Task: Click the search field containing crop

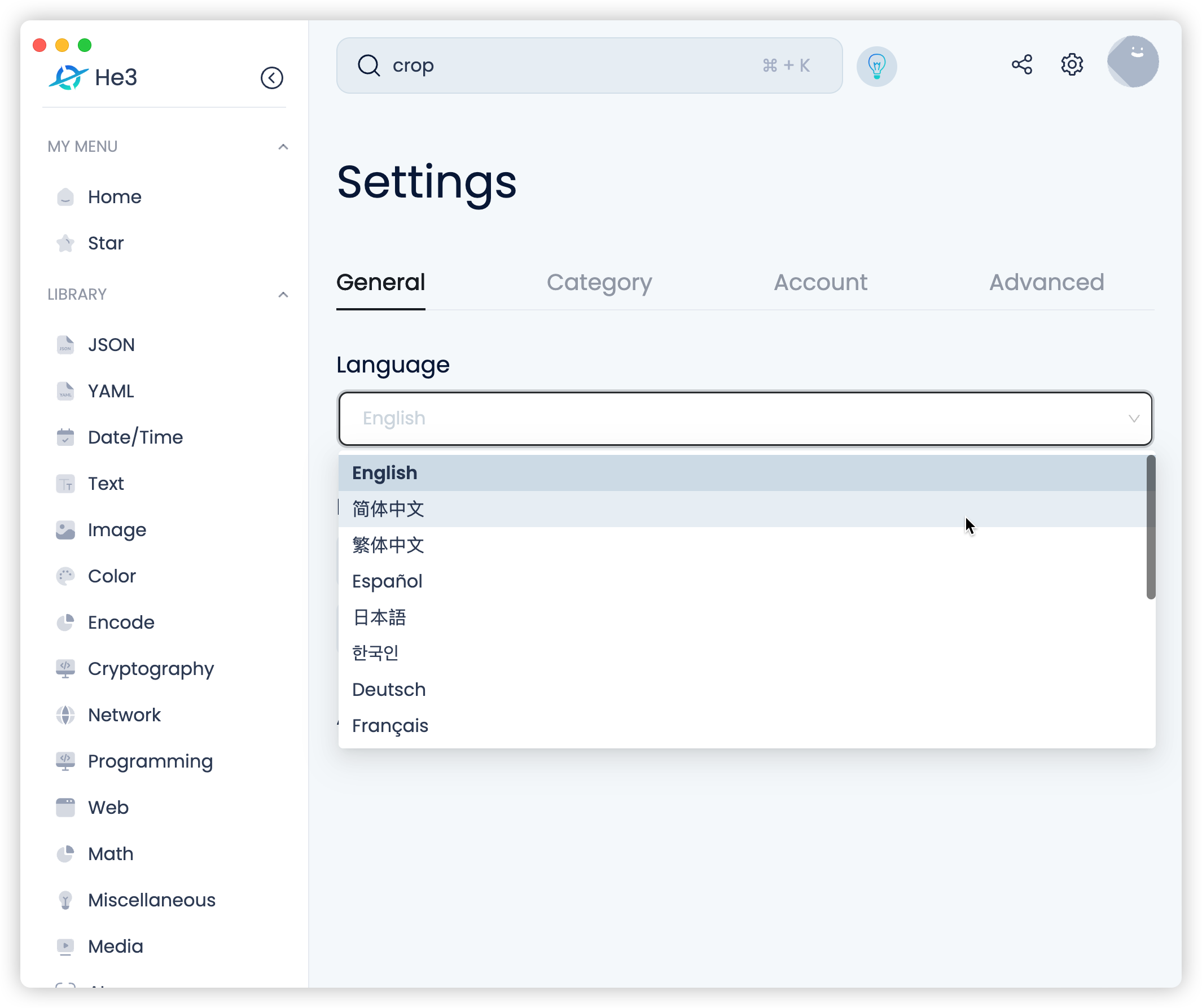Action: coord(572,66)
